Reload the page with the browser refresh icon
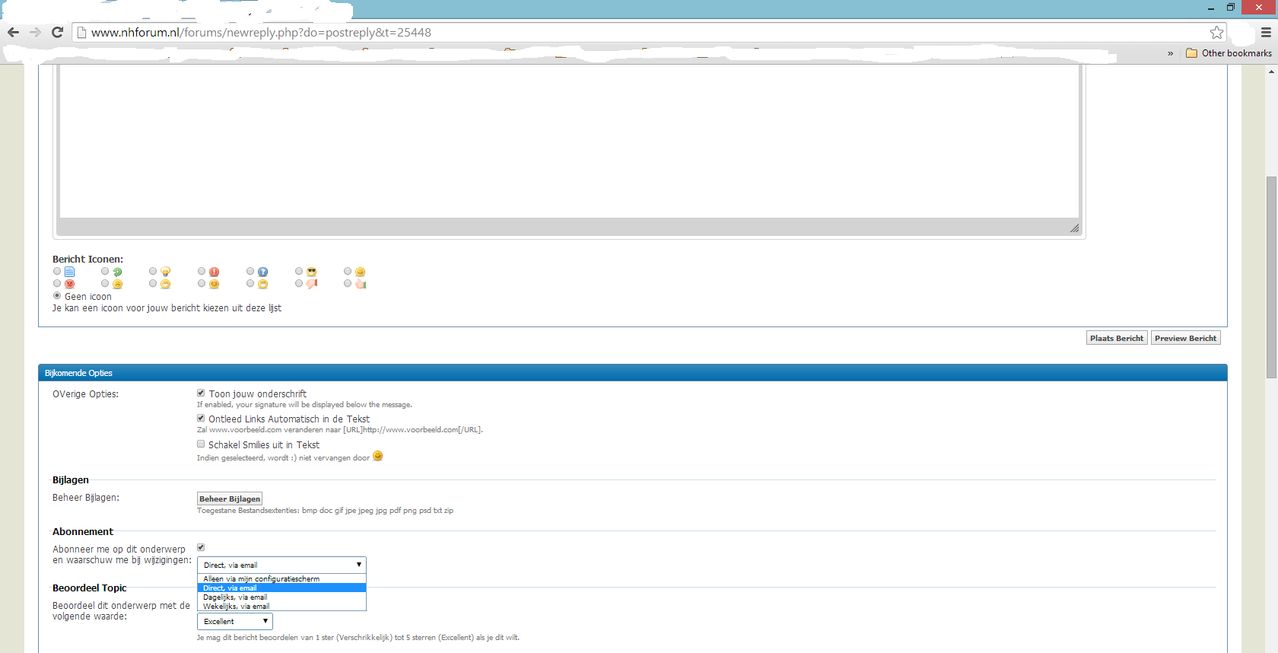The height and width of the screenshot is (653, 1278). [58, 32]
